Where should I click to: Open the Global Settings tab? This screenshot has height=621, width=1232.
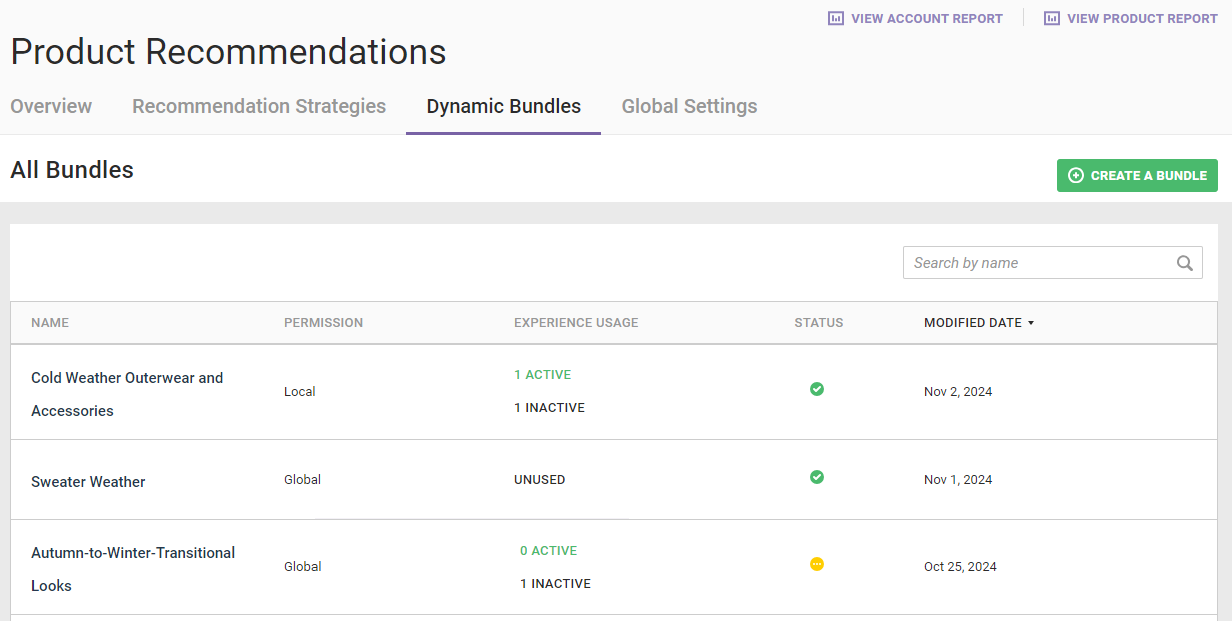coord(689,106)
